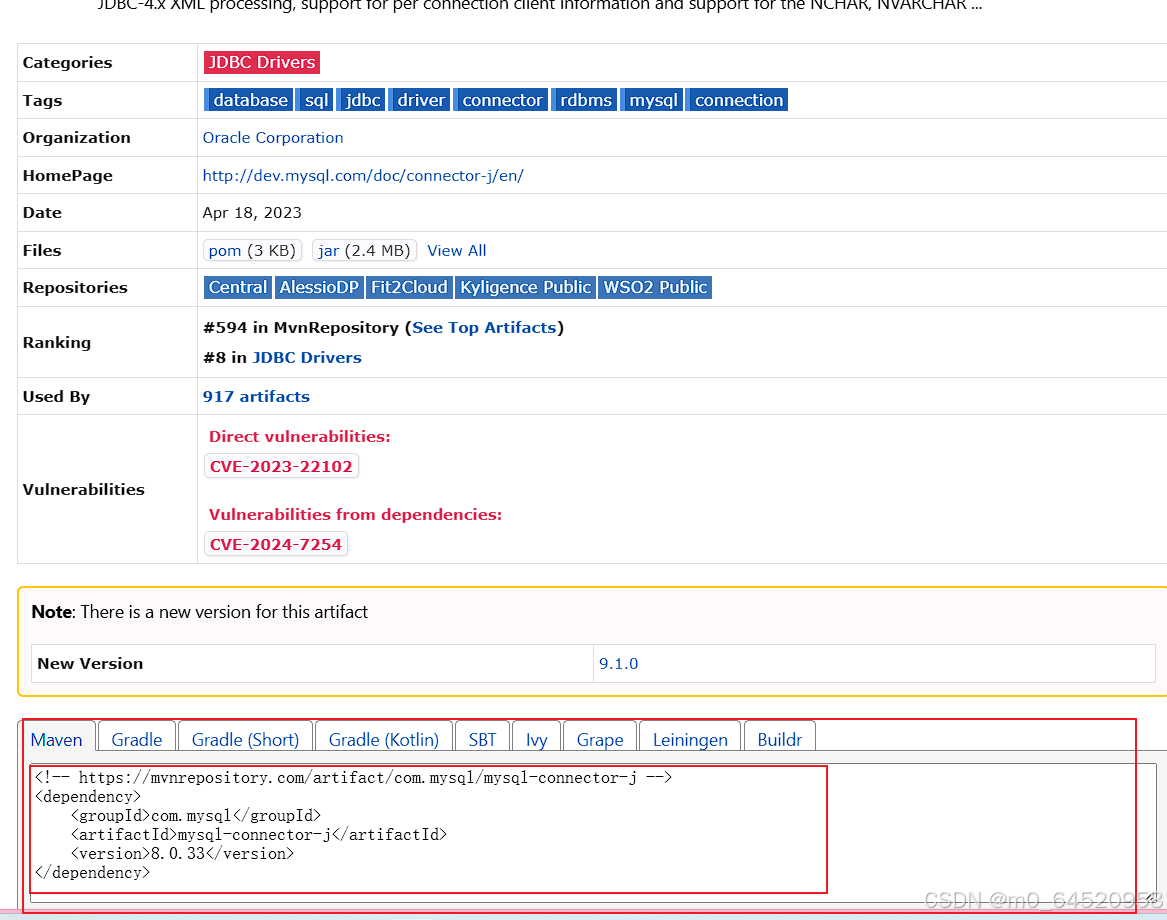The width and height of the screenshot is (1167, 920).
Task: Open the Fit2Cloud repository badge
Action: coord(409,287)
